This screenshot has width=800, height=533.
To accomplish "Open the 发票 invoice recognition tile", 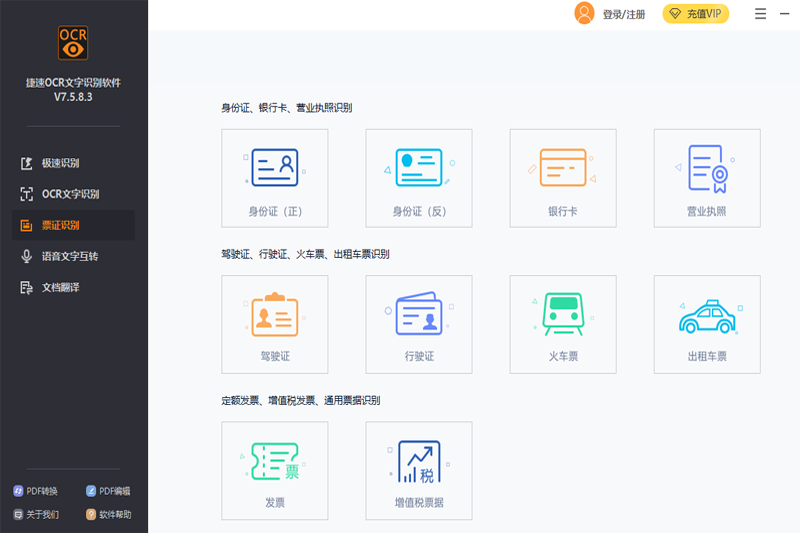I will point(275,470).
